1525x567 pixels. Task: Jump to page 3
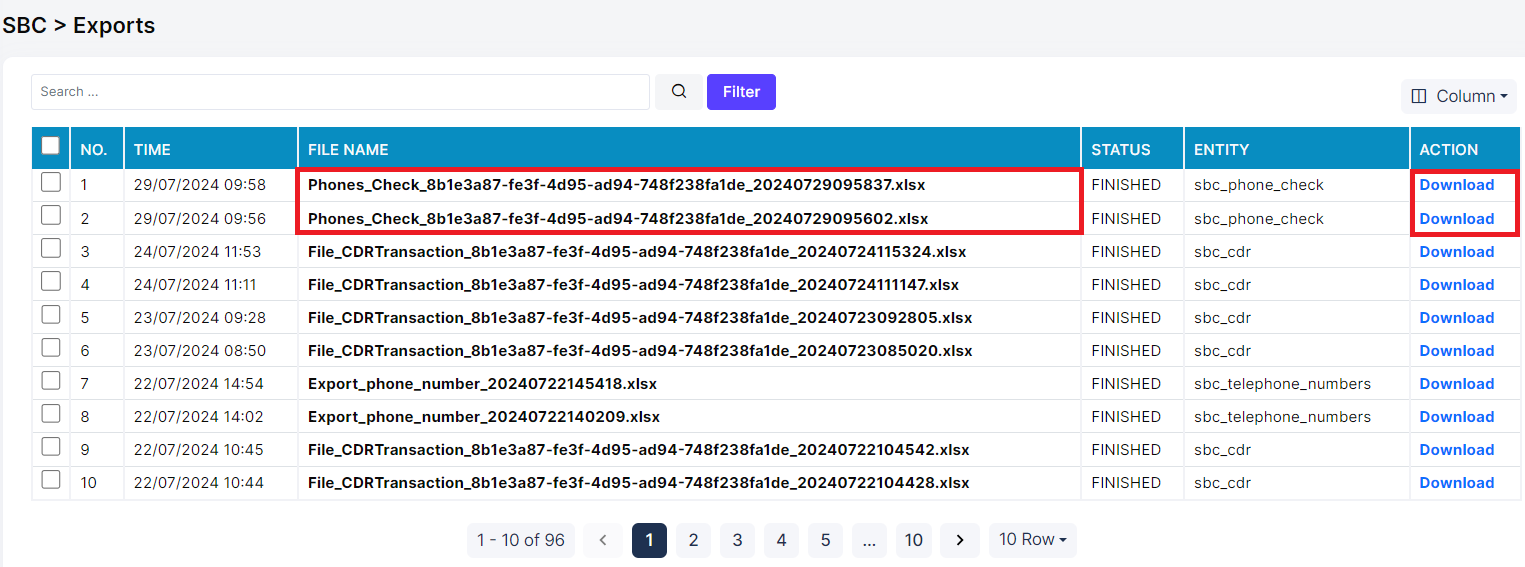coord(737,540)
